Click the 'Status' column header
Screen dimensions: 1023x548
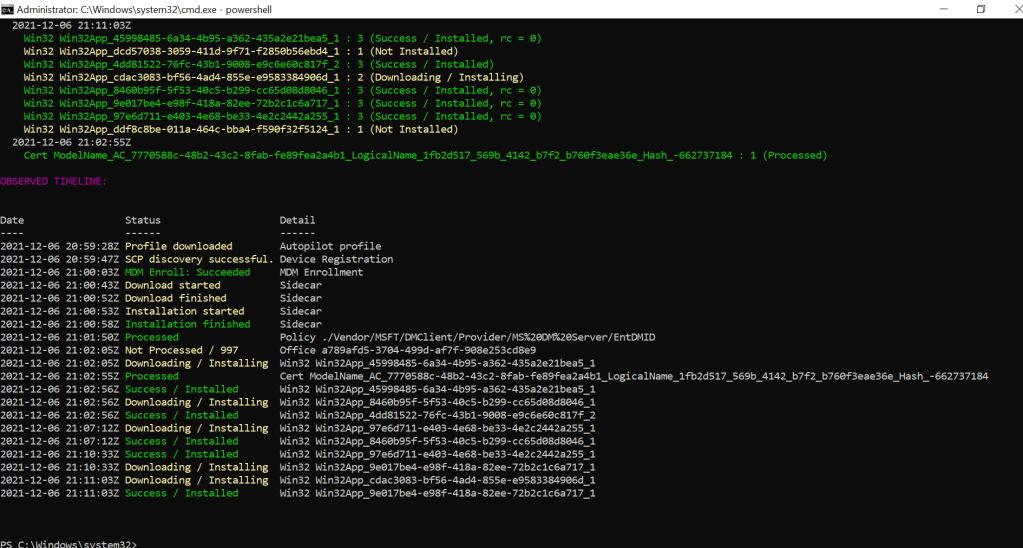click(142, 220)
